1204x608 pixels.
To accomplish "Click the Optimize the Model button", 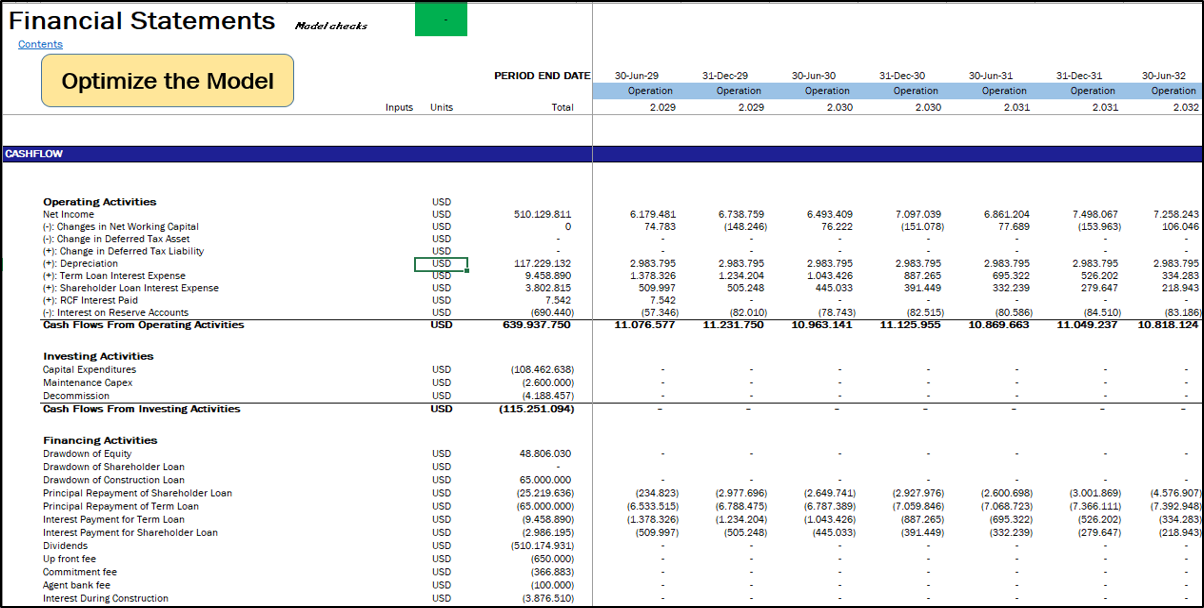I will coord(167,81).
